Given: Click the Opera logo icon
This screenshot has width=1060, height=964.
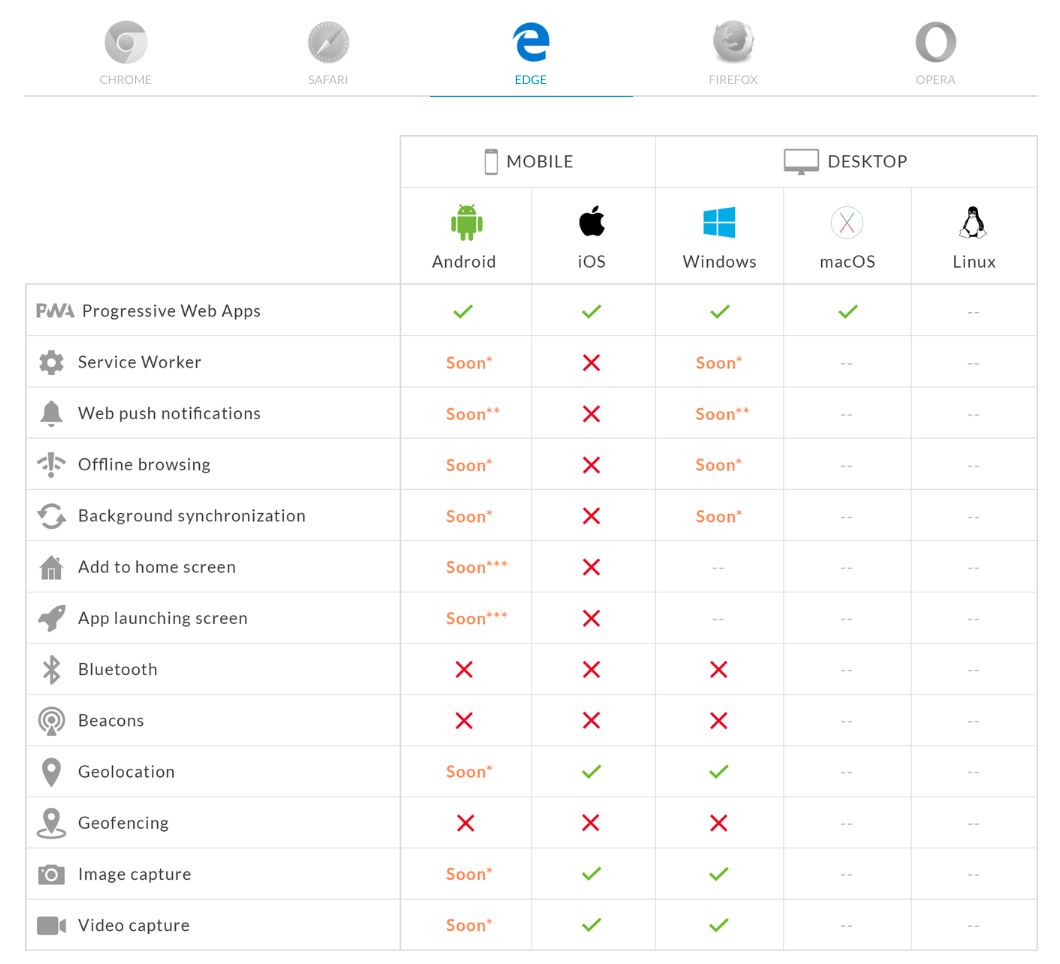Looking at the screenshot, I should [936, 42].
